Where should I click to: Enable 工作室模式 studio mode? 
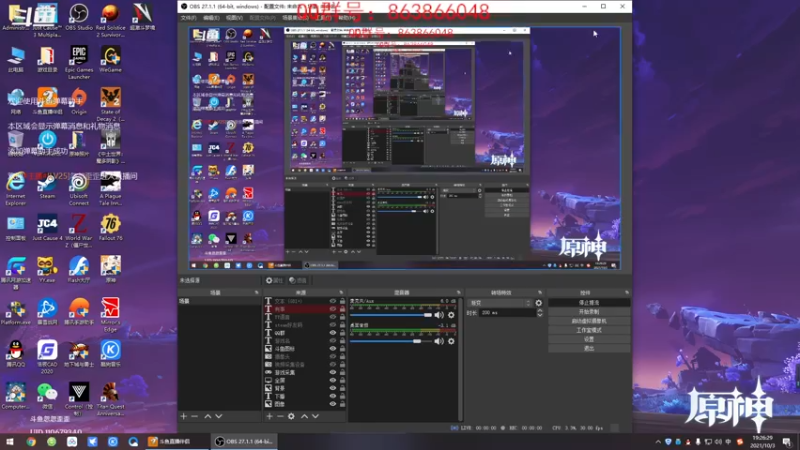pos(589,330)
